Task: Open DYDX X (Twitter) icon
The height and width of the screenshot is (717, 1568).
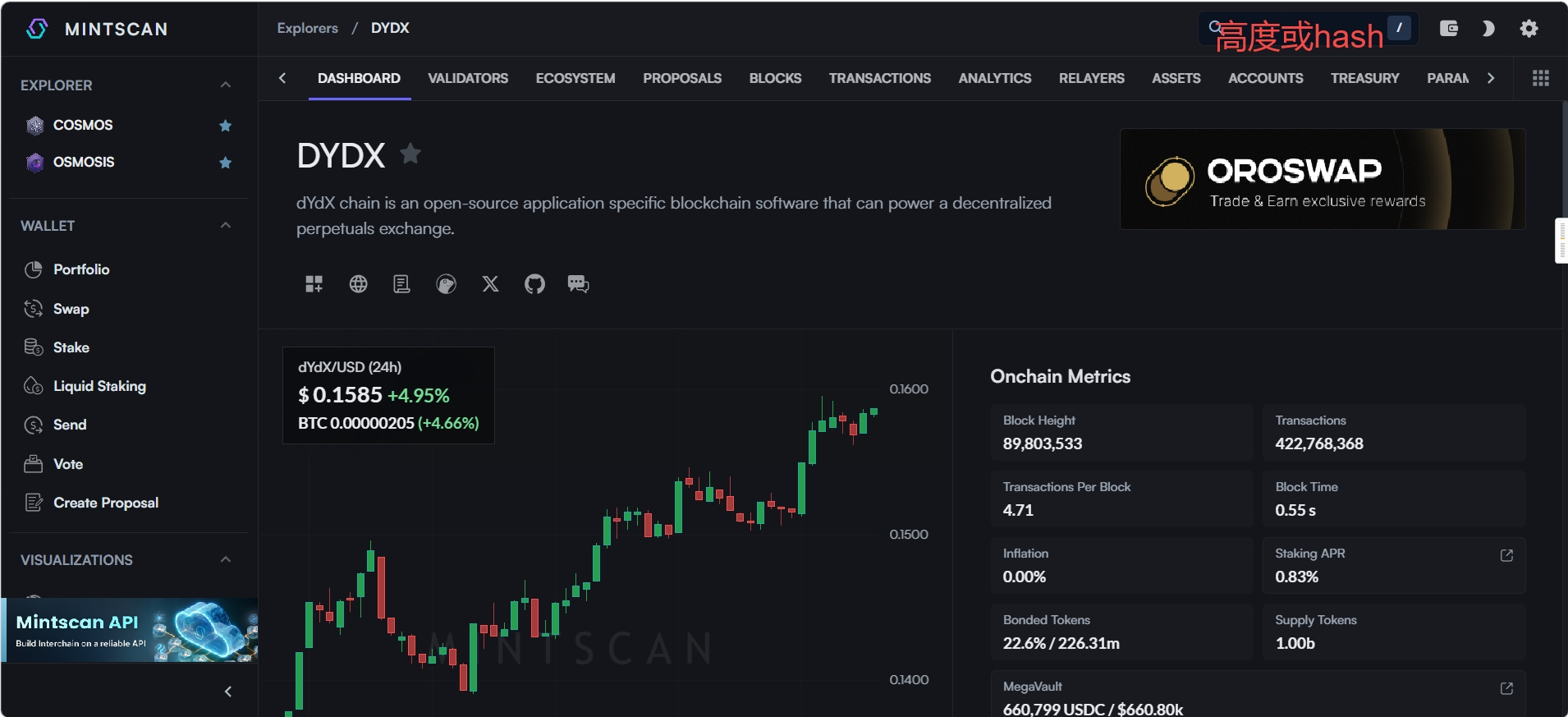Action: tap(490, 284)
